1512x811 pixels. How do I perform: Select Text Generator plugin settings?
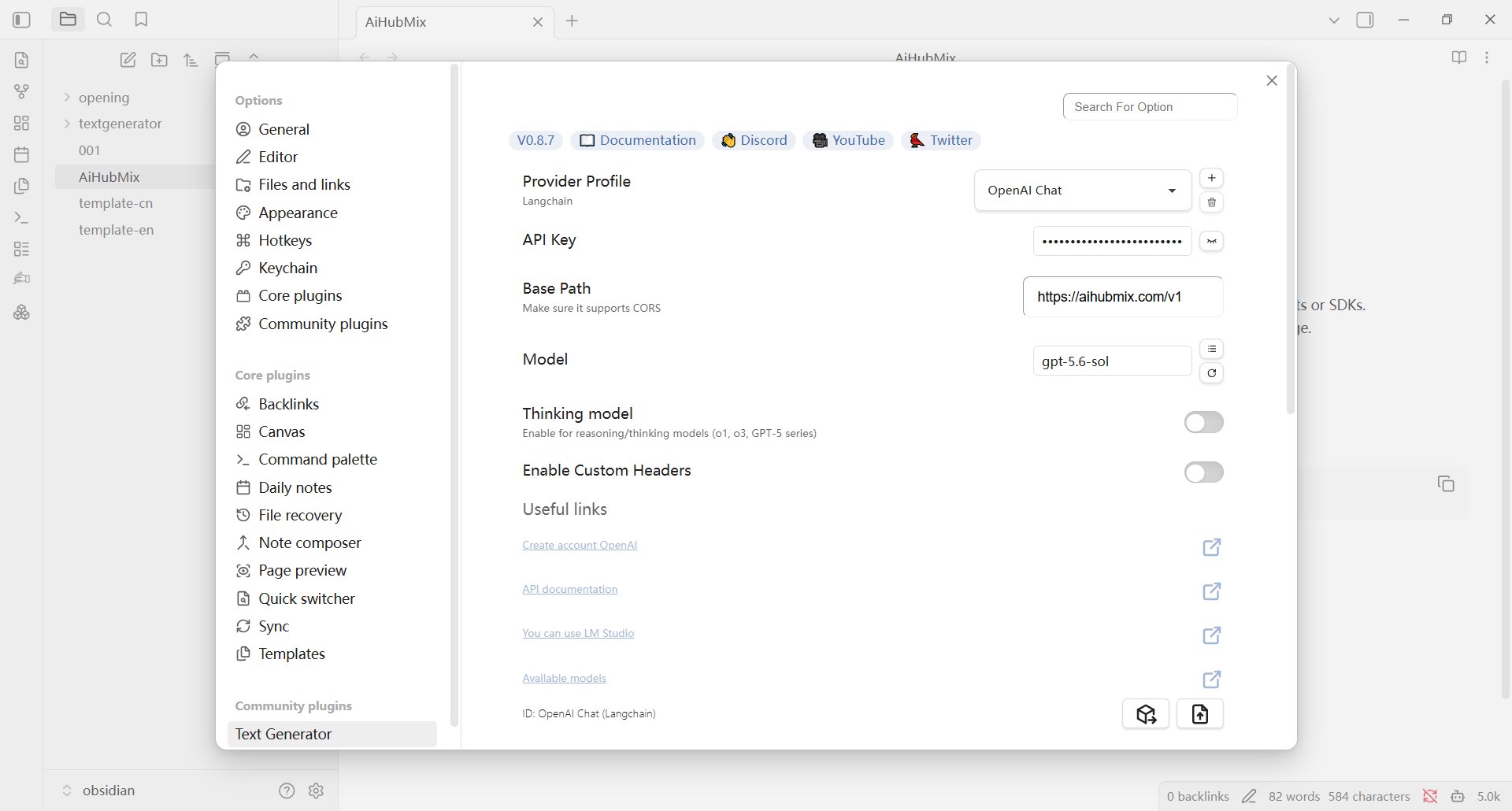[332, 734]
